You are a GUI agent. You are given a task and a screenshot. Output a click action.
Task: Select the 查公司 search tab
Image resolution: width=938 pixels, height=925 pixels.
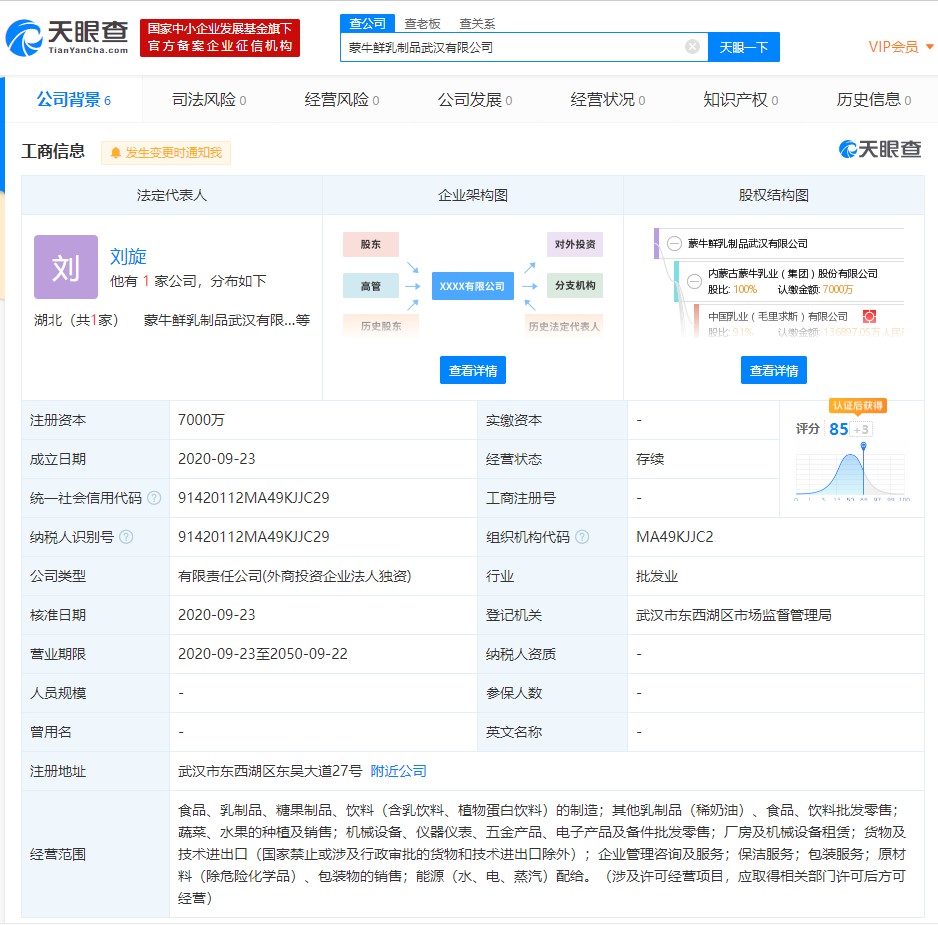point(367,23)
